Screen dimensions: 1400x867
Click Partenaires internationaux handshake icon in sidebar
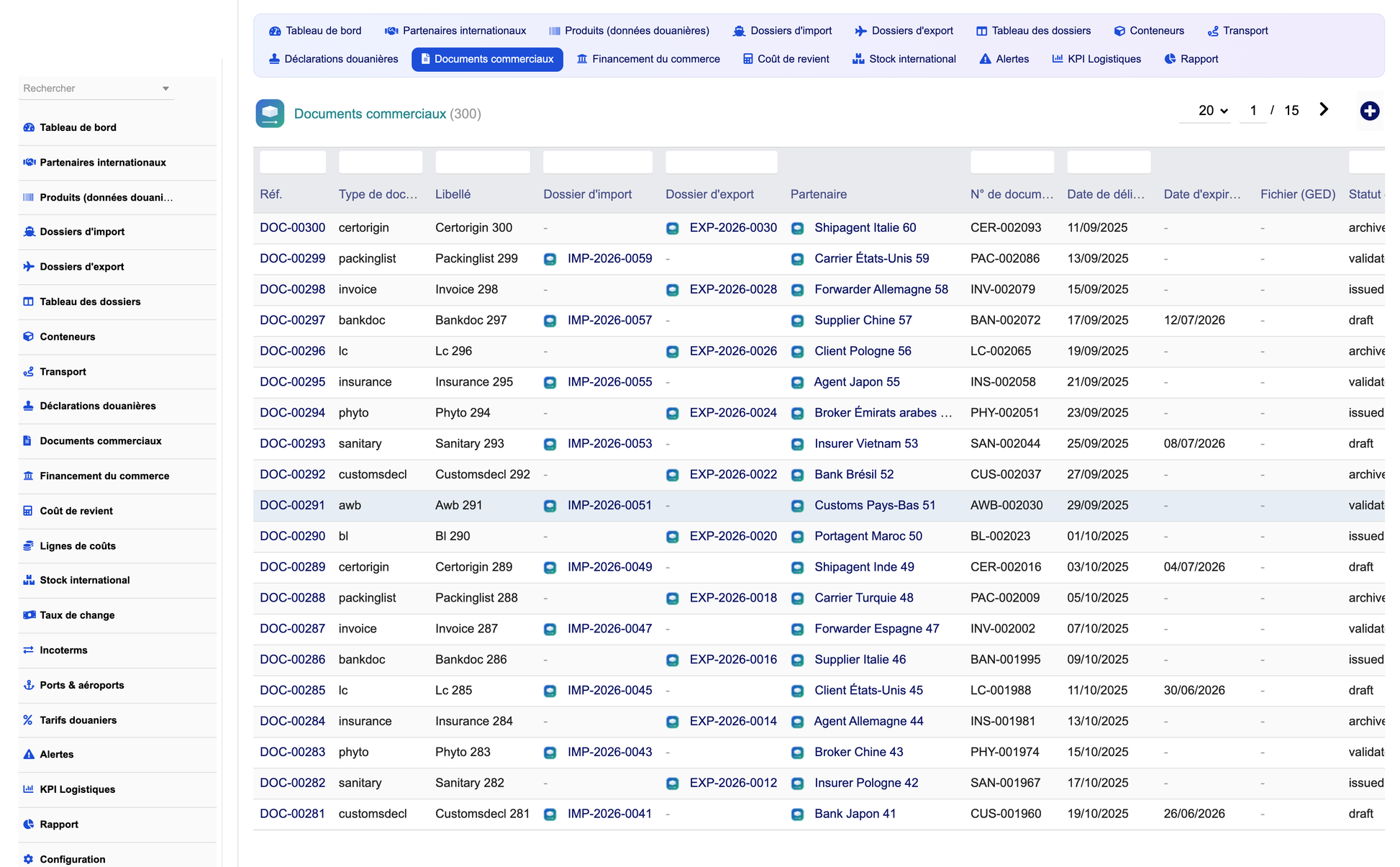pyautogui.click(x=29, y=163)
